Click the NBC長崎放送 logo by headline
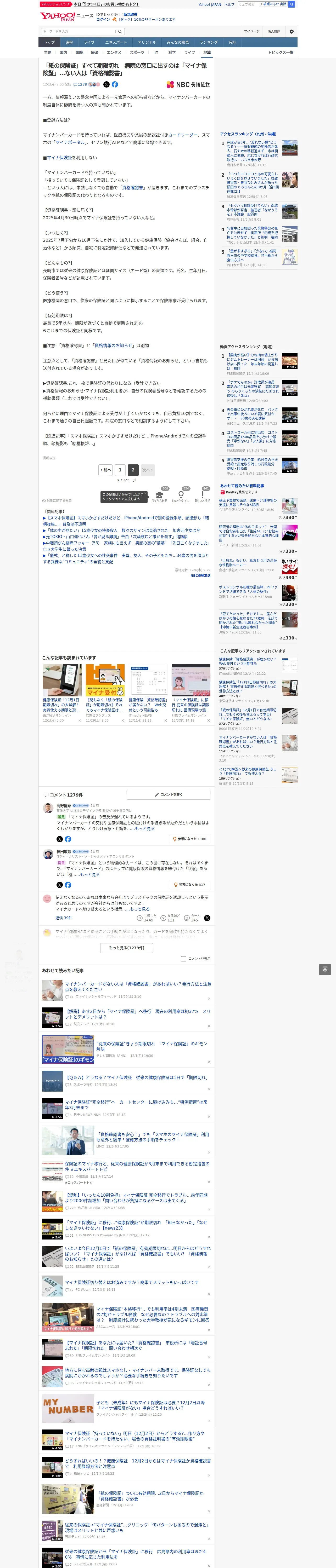This screenshot has width=336, height=1568. pyautogui.click(x=188, y=85)
